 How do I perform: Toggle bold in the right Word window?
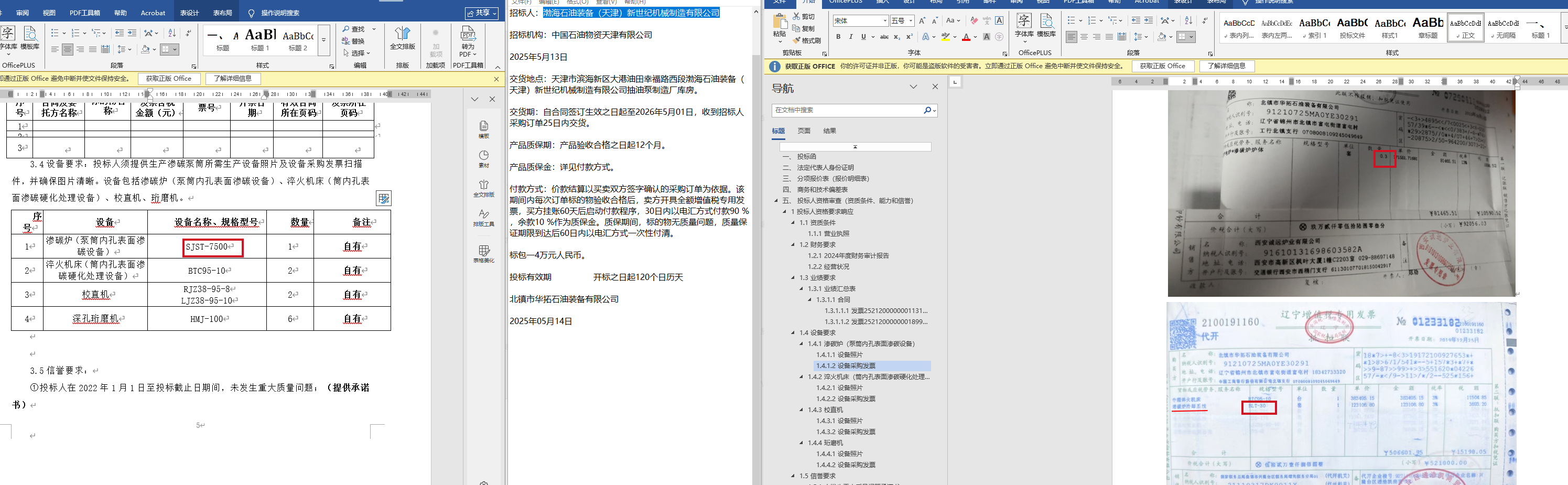click(x=838, y=37)
